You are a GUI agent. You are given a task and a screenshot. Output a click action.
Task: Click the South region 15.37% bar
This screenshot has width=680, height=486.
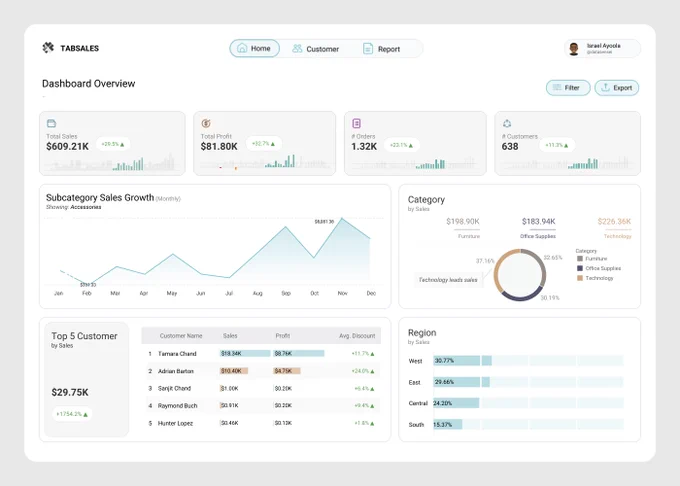(448, 424)
